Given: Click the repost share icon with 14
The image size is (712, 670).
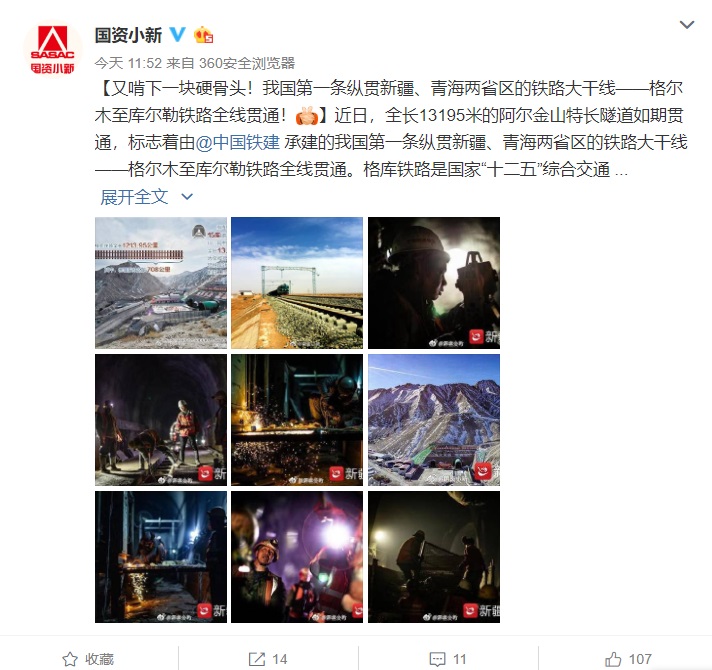Looking at the screenshot, I should coord(257,659).
